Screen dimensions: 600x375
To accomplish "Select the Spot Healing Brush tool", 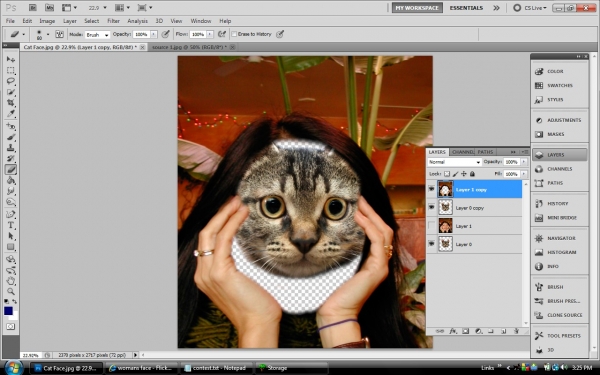I will click(x=11, y=126).
